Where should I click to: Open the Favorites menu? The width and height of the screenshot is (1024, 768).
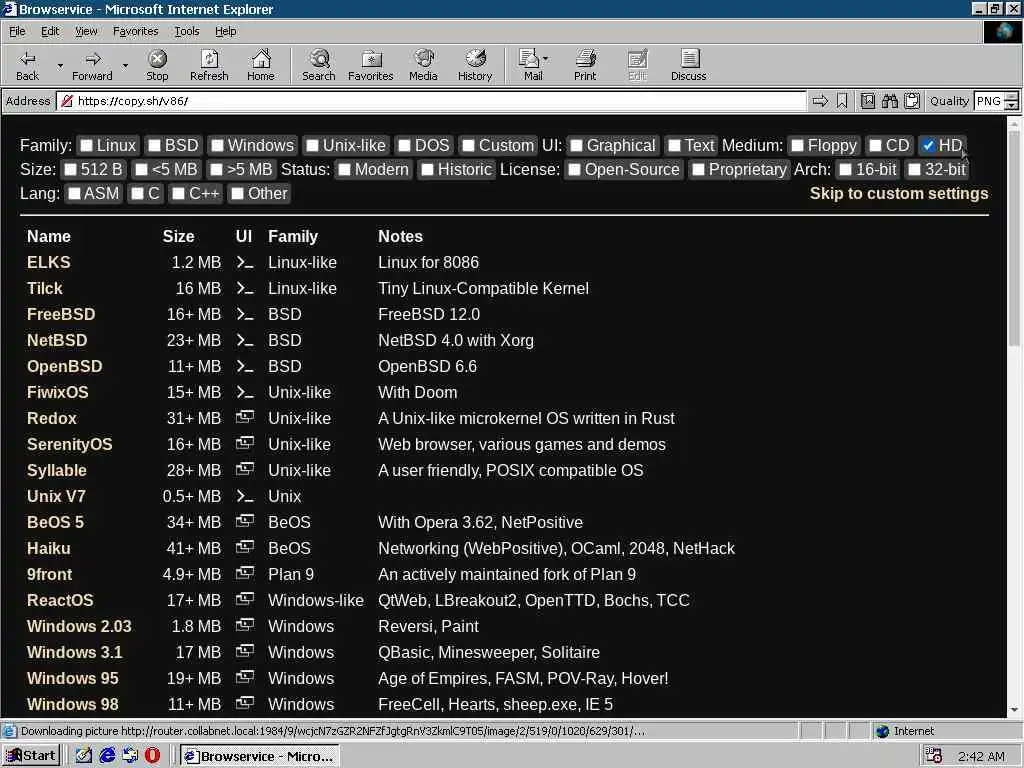(135, 31)
